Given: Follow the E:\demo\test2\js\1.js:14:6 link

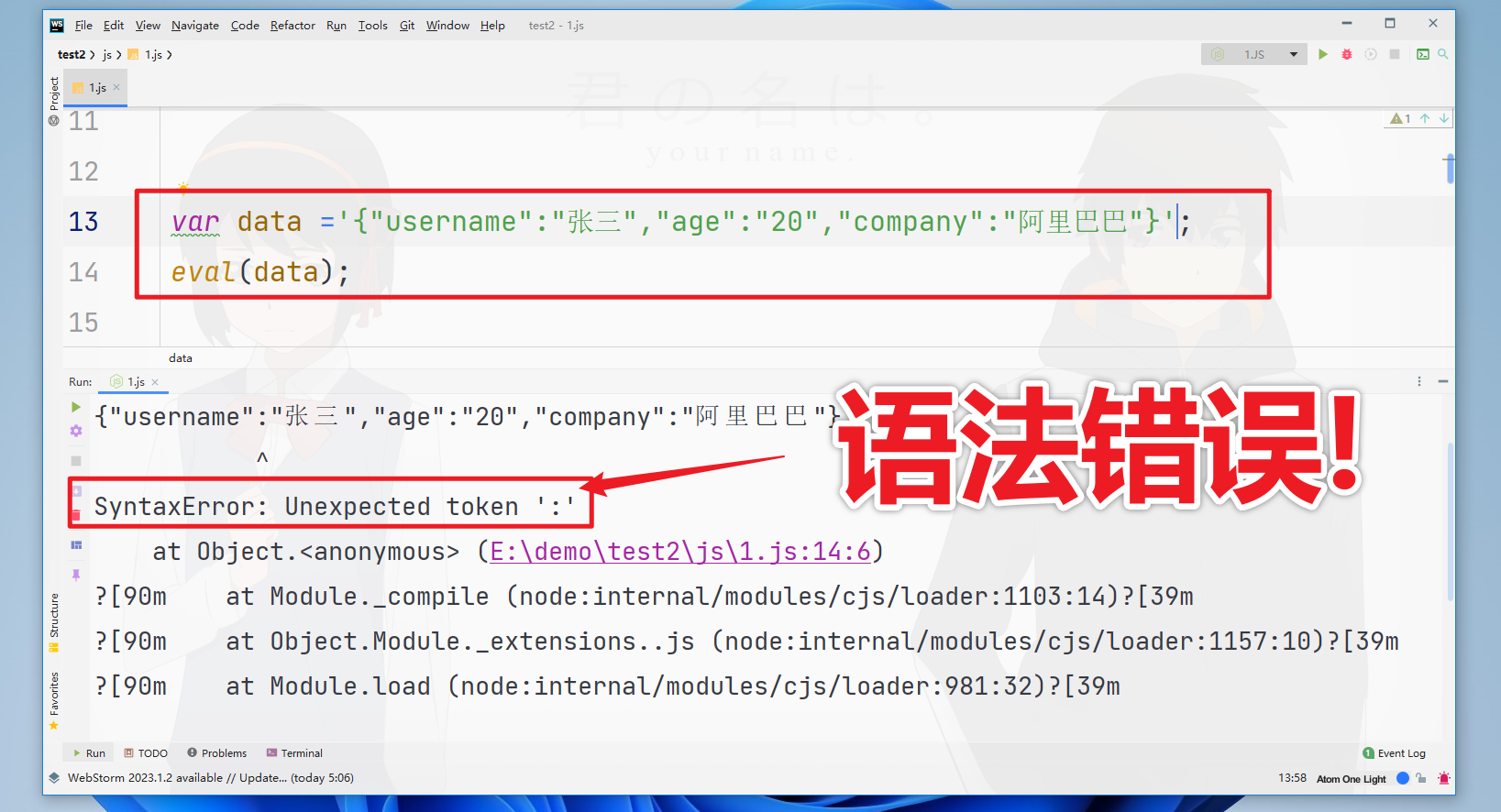Looking at the screenshot, I should [680, 552].
